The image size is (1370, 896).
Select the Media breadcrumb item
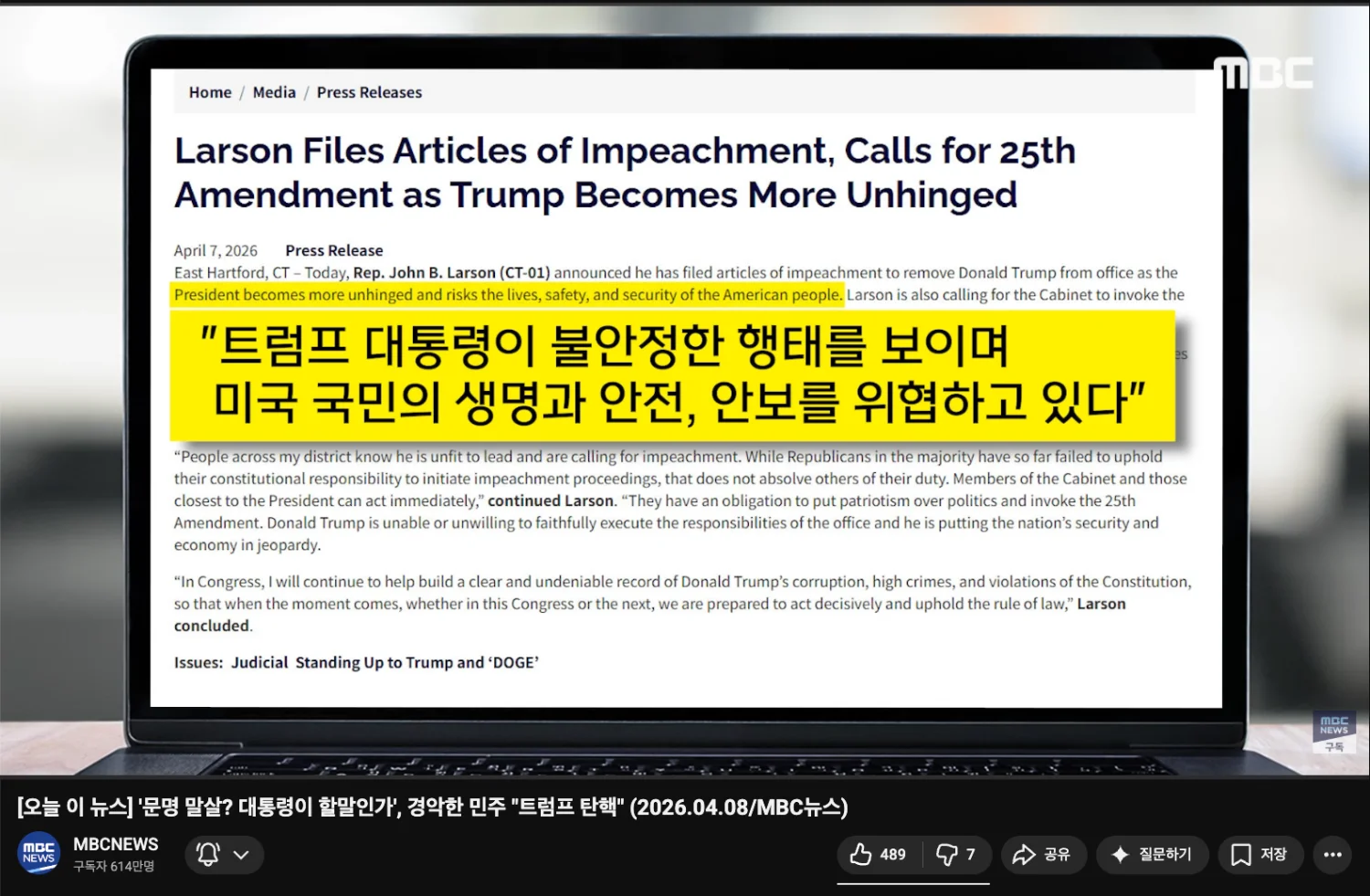(274, 92)
